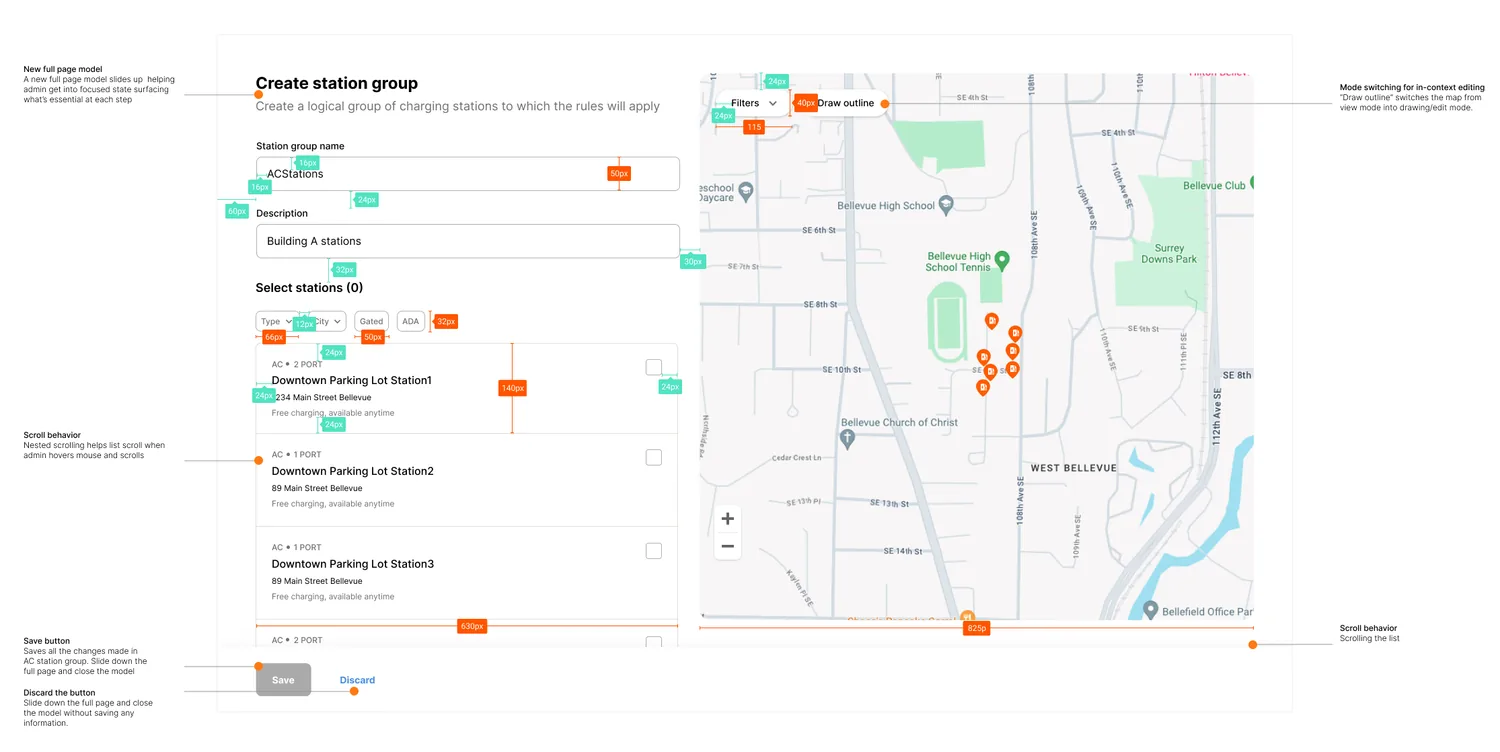This screenshot has height=752, width=1500.
Task: Click Downtown Parking Lot Station3 title
Action: pyautogui.click(x=353, y=564)
